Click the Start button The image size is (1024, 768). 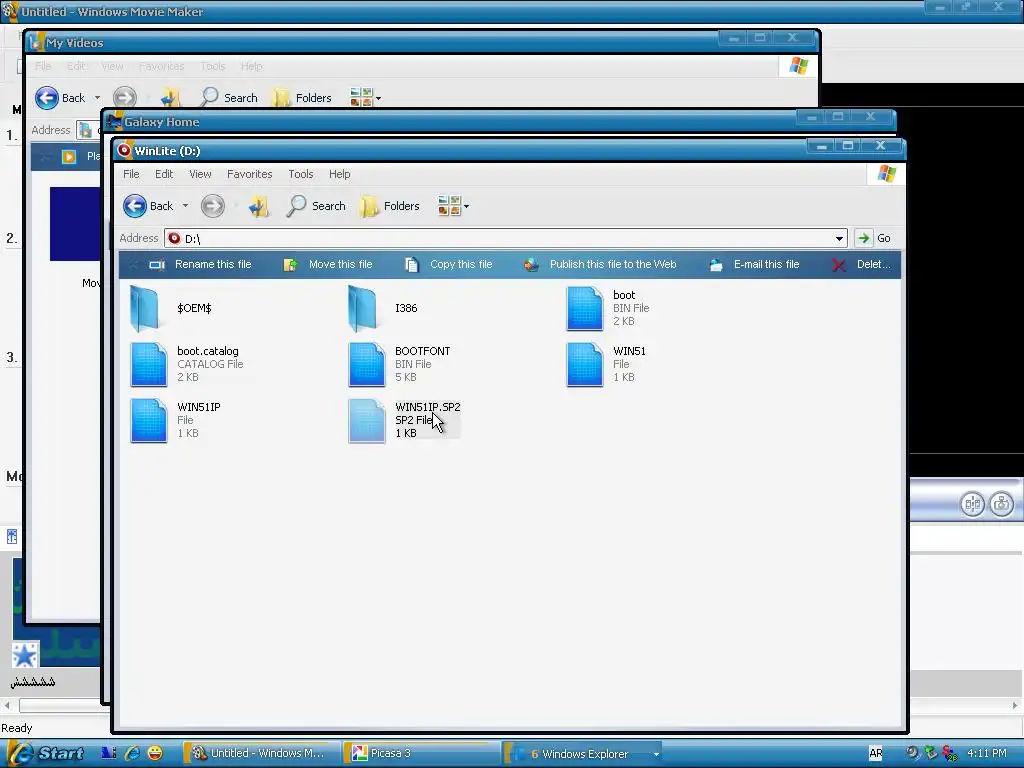[46, 754]
